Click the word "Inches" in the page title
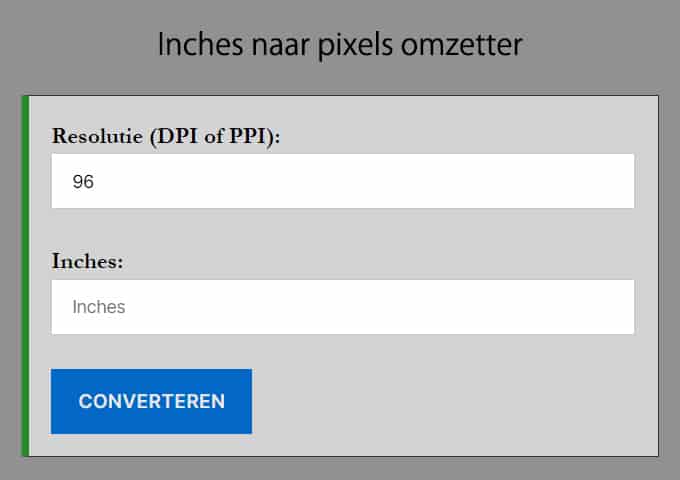 [199, 45]
